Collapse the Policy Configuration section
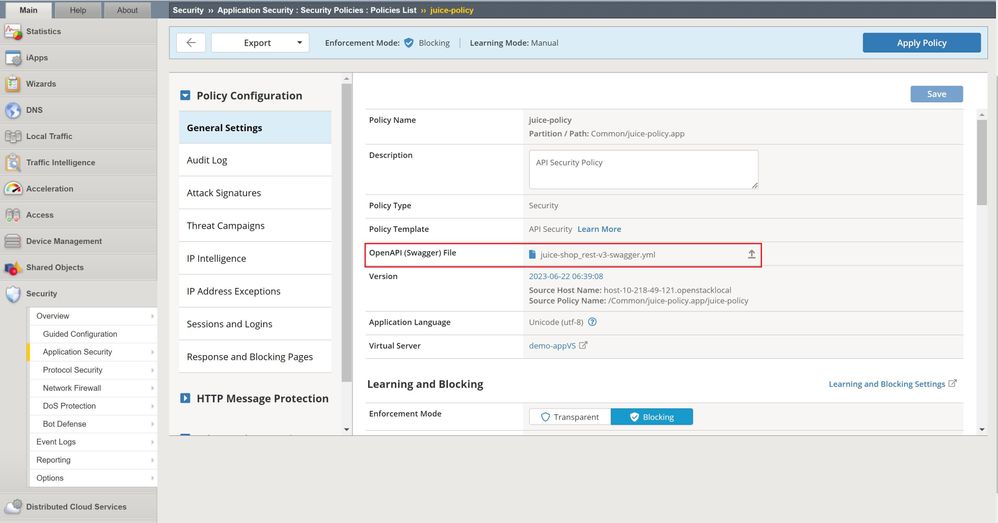Viewport: 998px width, 523px height. [185, 96]
